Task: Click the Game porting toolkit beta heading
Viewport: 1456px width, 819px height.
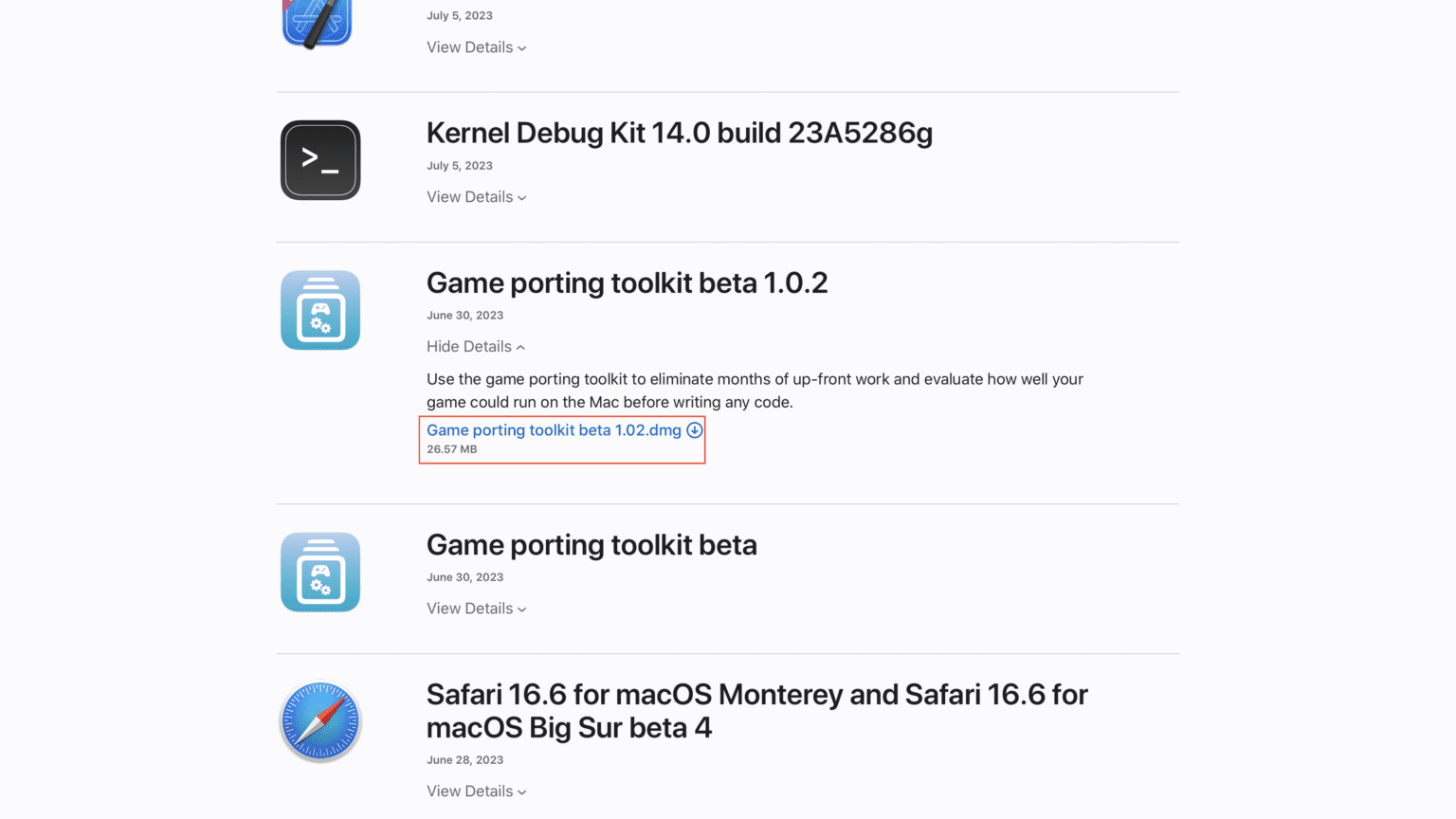Action: pyautogui.click(x=591, y=545)
